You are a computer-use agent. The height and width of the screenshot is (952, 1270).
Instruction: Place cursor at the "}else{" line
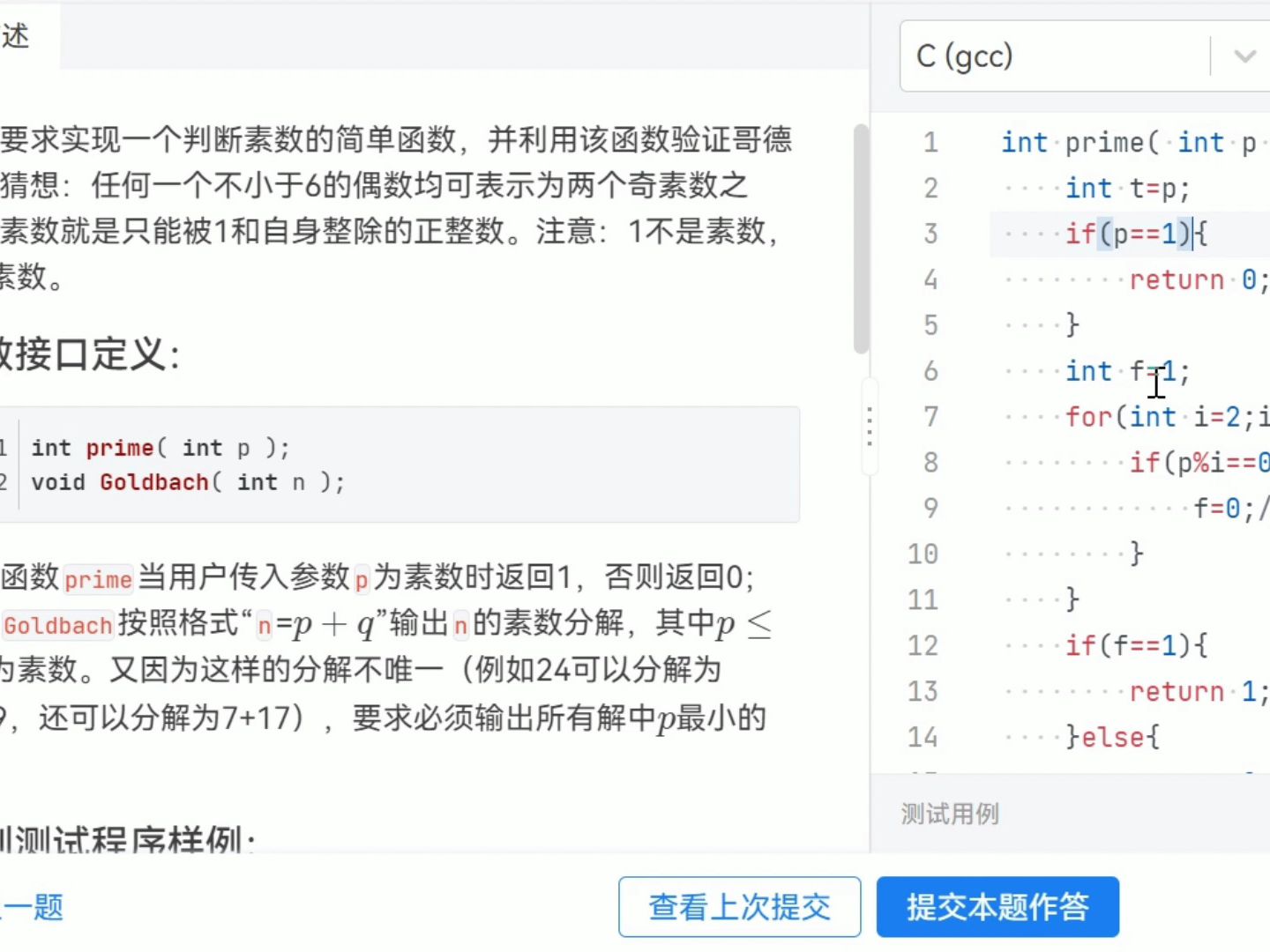tap(1111, 737)
